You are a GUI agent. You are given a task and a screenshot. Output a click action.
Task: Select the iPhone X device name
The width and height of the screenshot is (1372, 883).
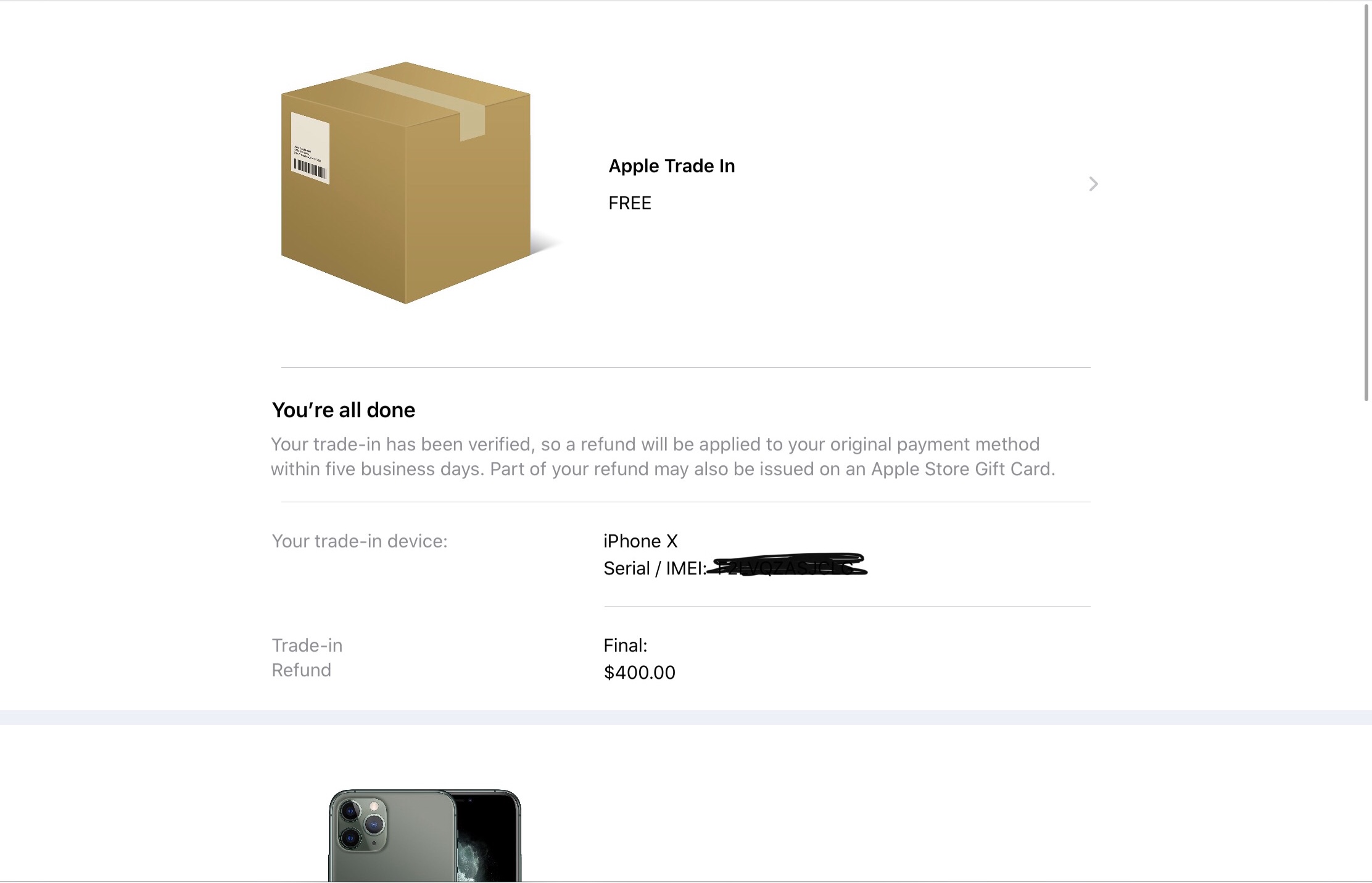(x=640, y=541)
